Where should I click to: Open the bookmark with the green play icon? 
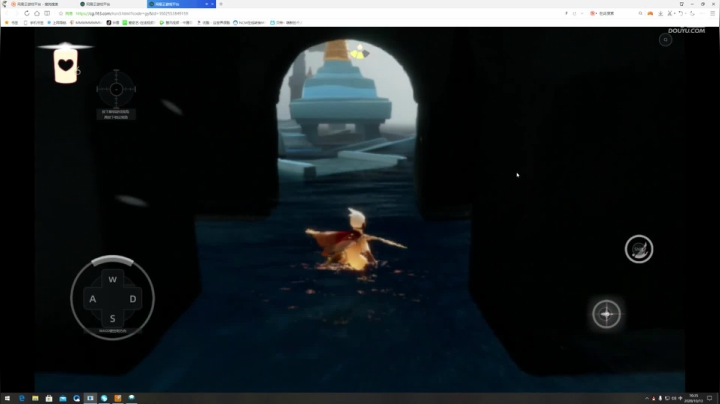point(176,22)
